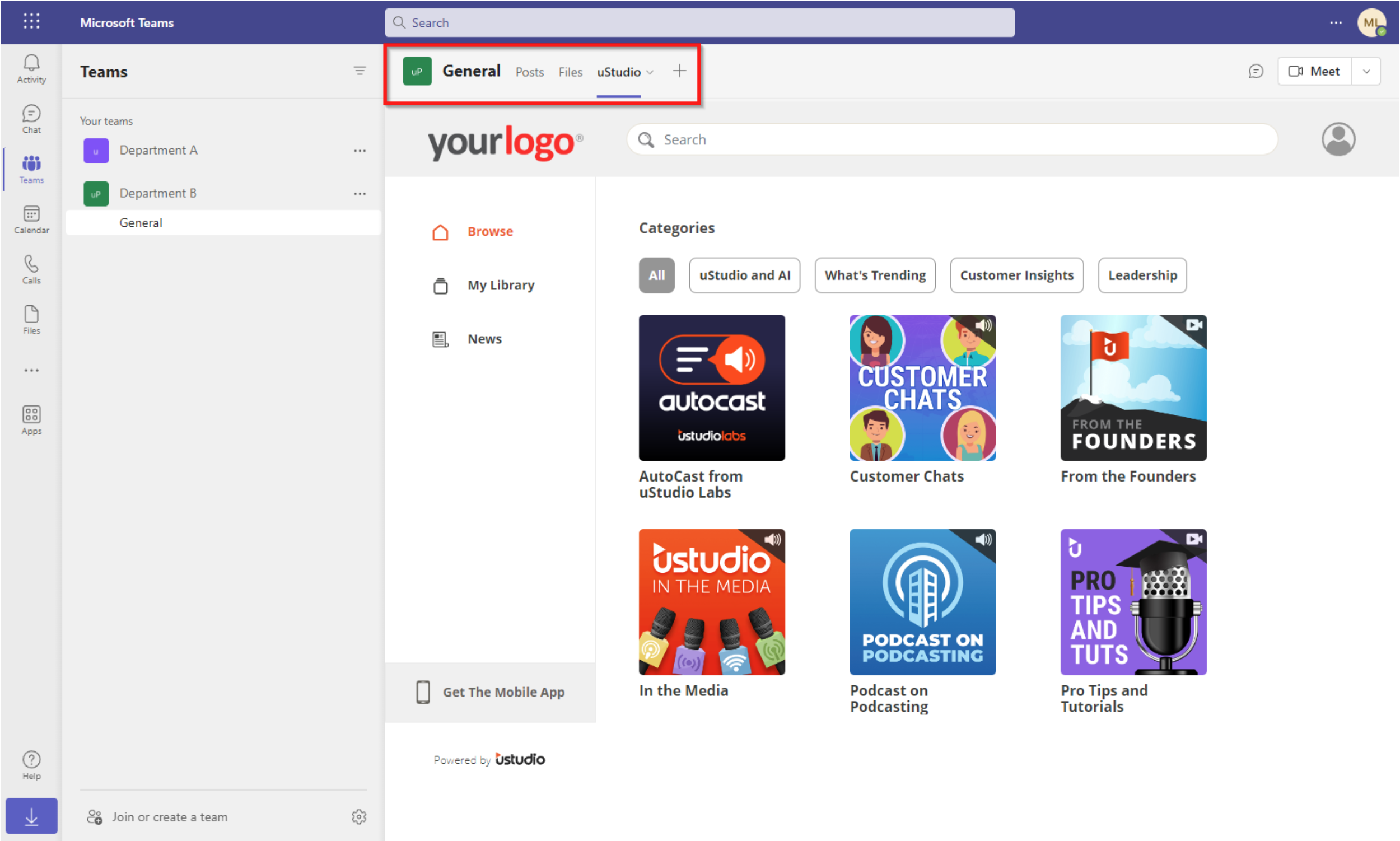1400x841 pixels.
Task: Open the app launcher grid icon
Action: [31, 21]
